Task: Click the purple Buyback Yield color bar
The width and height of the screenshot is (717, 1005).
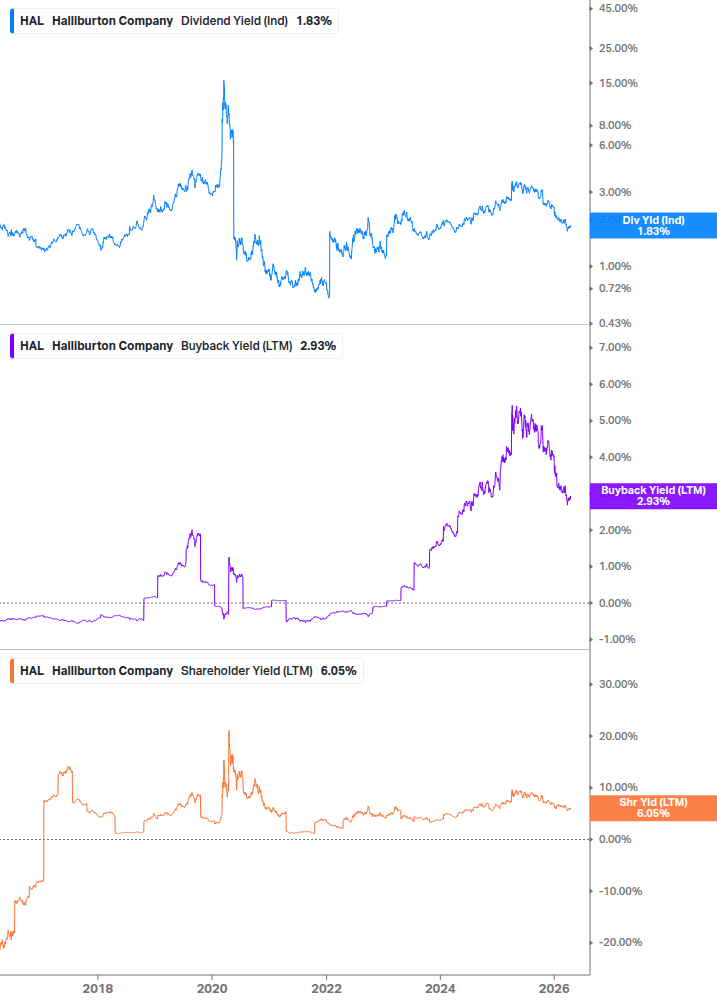Action: click(x=12, y=346)
